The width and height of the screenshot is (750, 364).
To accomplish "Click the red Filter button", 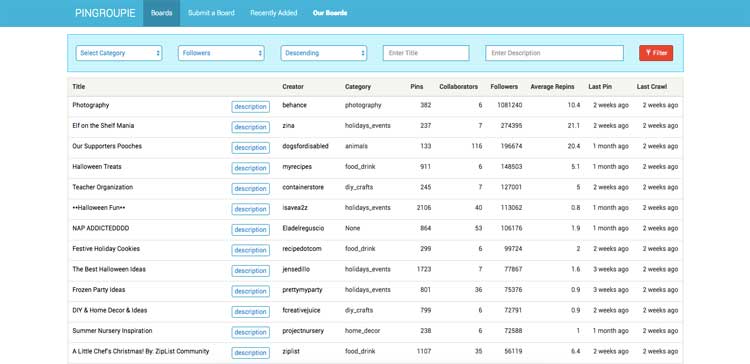I will (656, 53).
